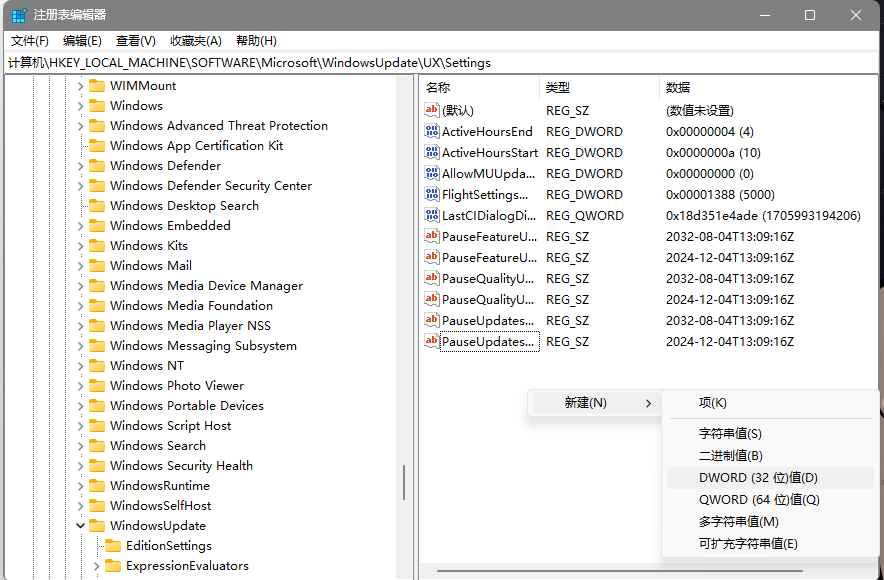Click the AllowMUUpda... DWORD value icon

[432, 173]
